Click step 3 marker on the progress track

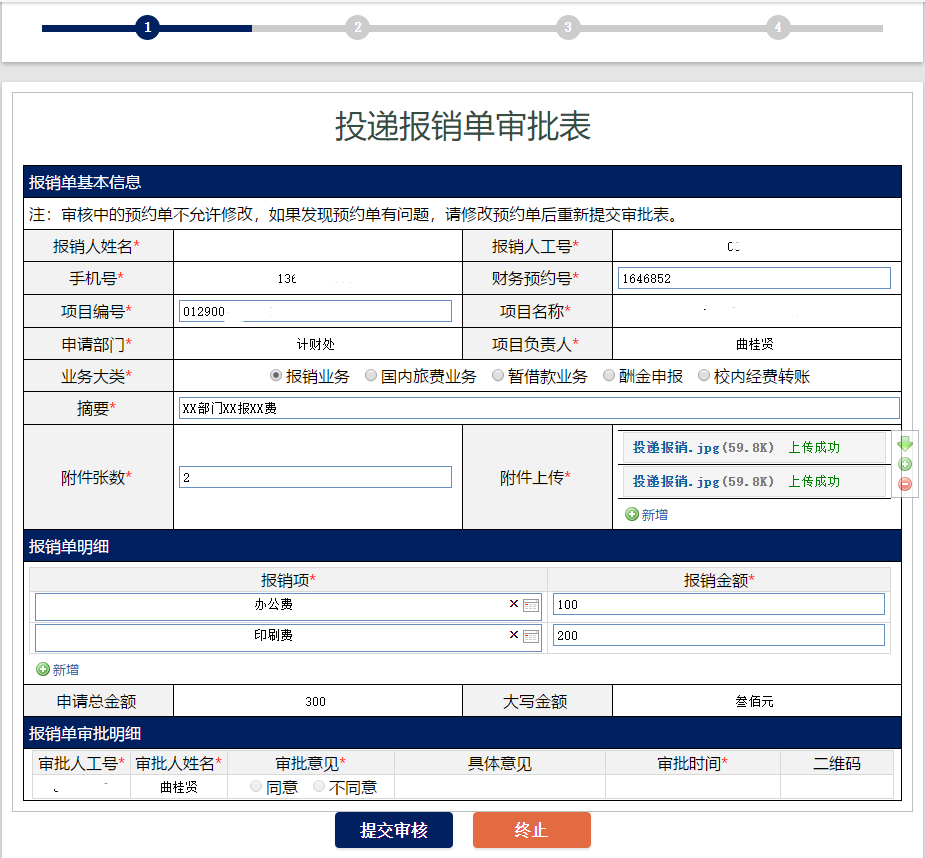click(568, 28)
